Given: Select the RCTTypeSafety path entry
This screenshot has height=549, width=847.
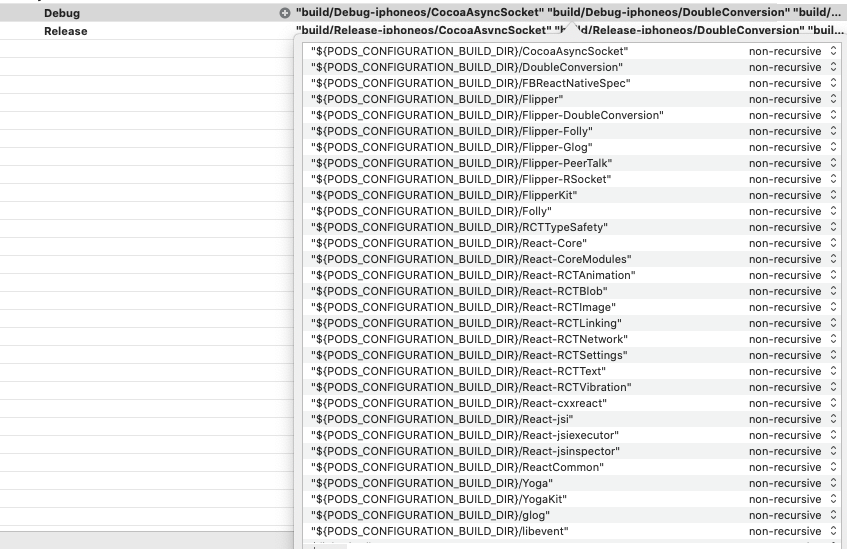Looking at the screenshot, I should [x=459, y=227].
